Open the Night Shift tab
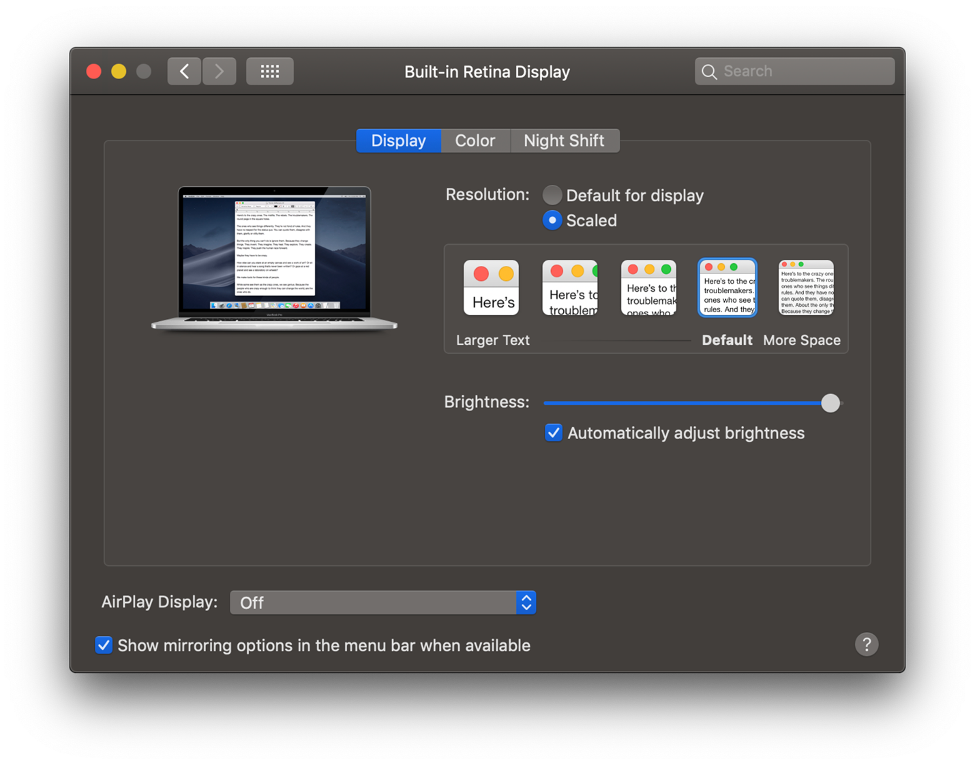The height and width of the screenshot is (766, 977). [x=564, y=141]
